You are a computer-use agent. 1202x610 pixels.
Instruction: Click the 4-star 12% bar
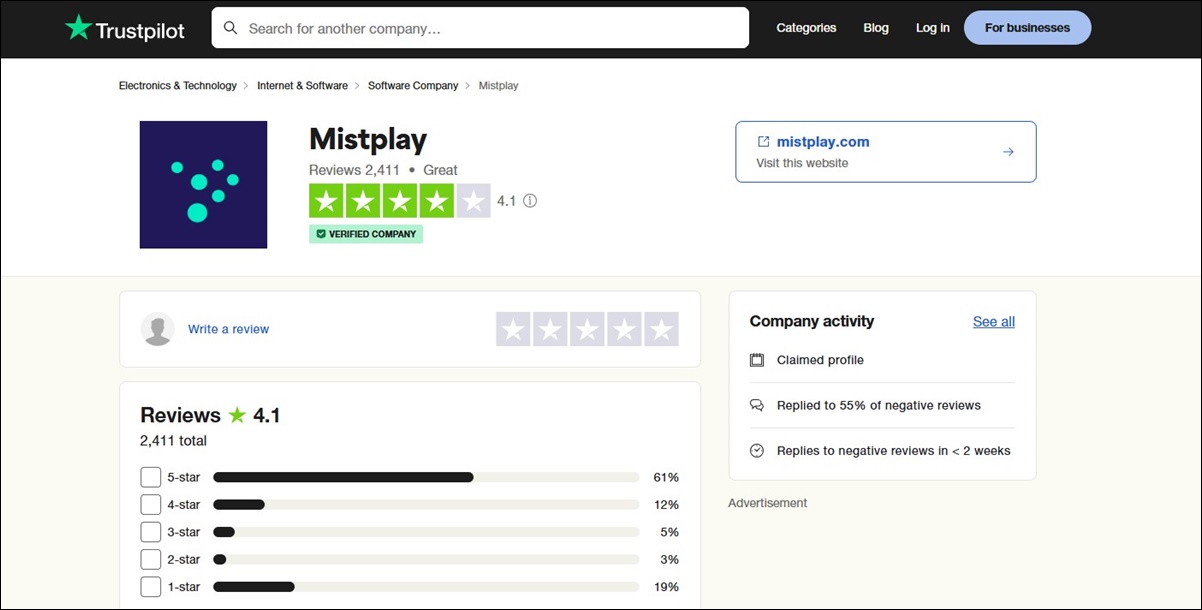[426, 505]
